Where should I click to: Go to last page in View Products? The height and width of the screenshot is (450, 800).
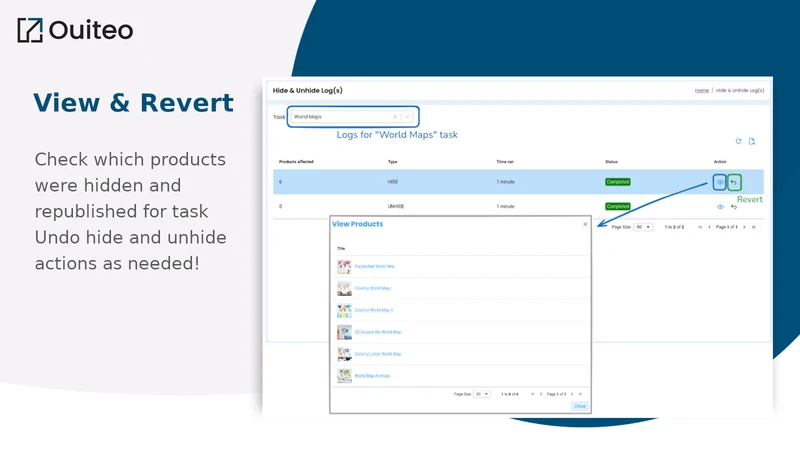click(x=581, y=394)
